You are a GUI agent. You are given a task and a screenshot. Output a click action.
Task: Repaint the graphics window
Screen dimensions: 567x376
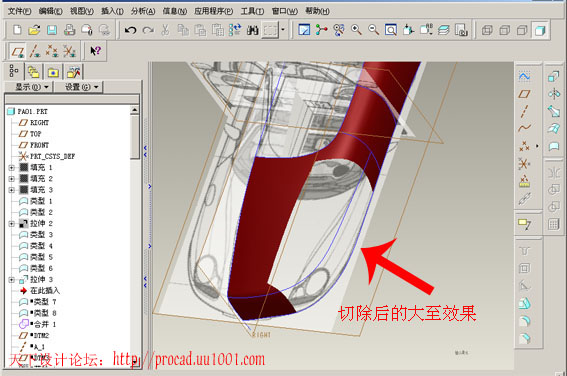click(304, 30)
